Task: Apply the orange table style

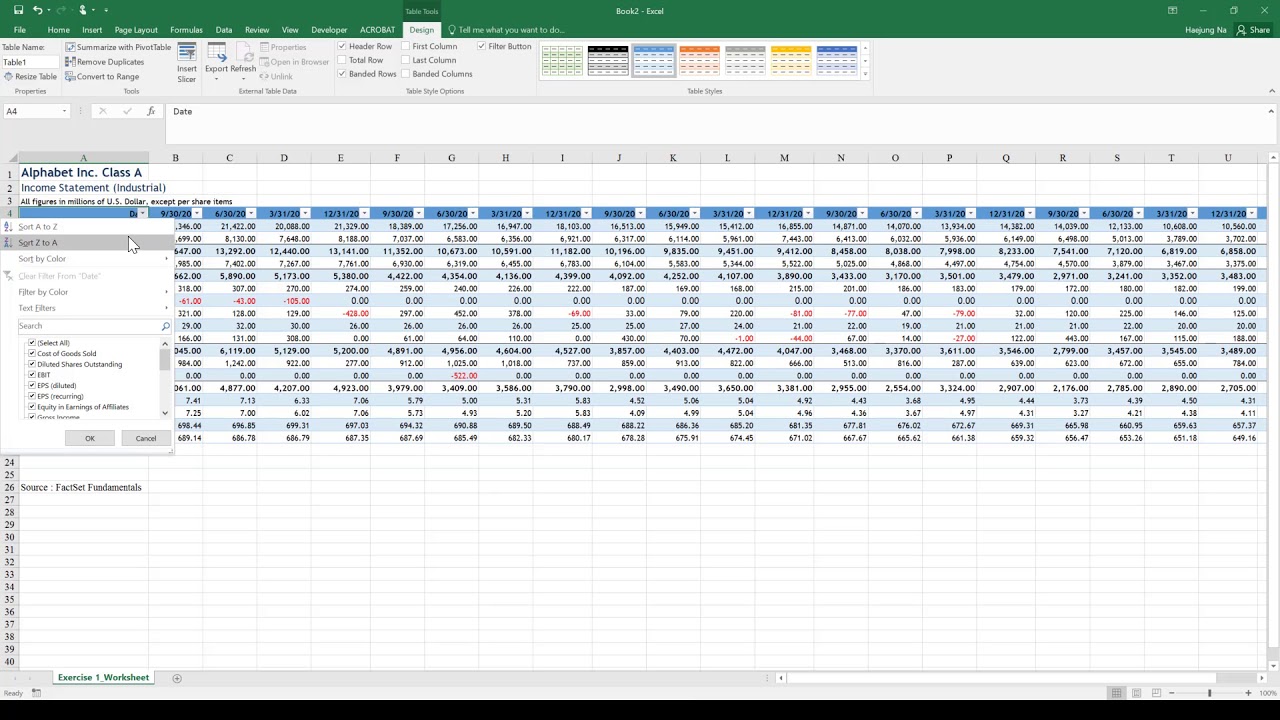Action: [x=699, y=61]
